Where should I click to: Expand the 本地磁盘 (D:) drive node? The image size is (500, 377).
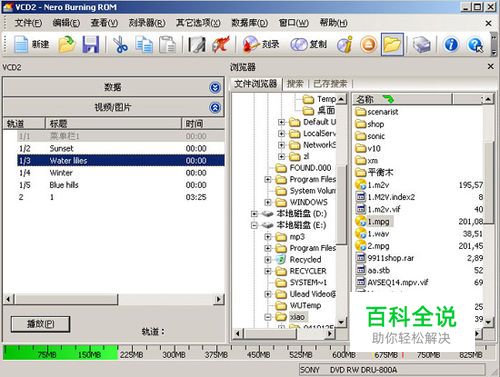click(254, 214)
